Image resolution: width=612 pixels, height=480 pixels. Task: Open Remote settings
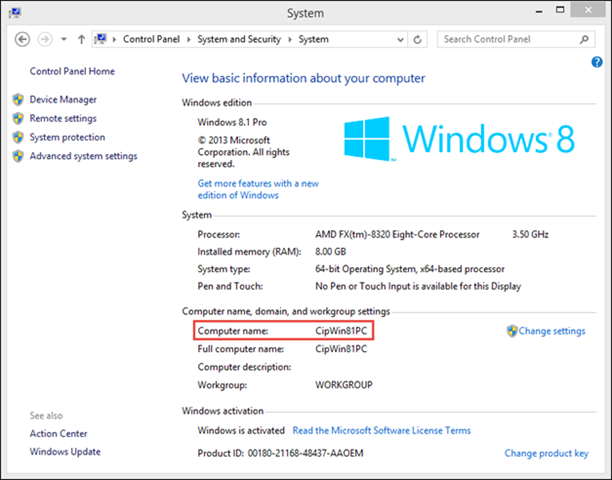63,118
